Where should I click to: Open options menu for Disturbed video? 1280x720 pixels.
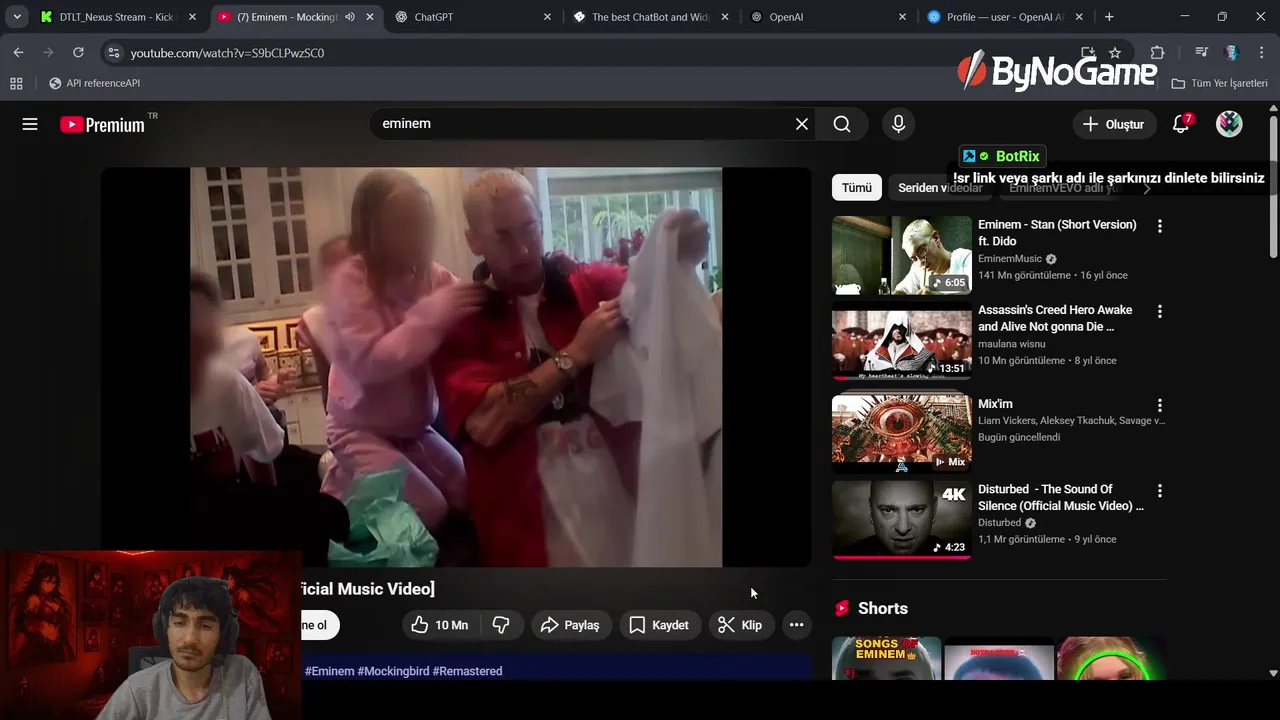click(1159, 491)
